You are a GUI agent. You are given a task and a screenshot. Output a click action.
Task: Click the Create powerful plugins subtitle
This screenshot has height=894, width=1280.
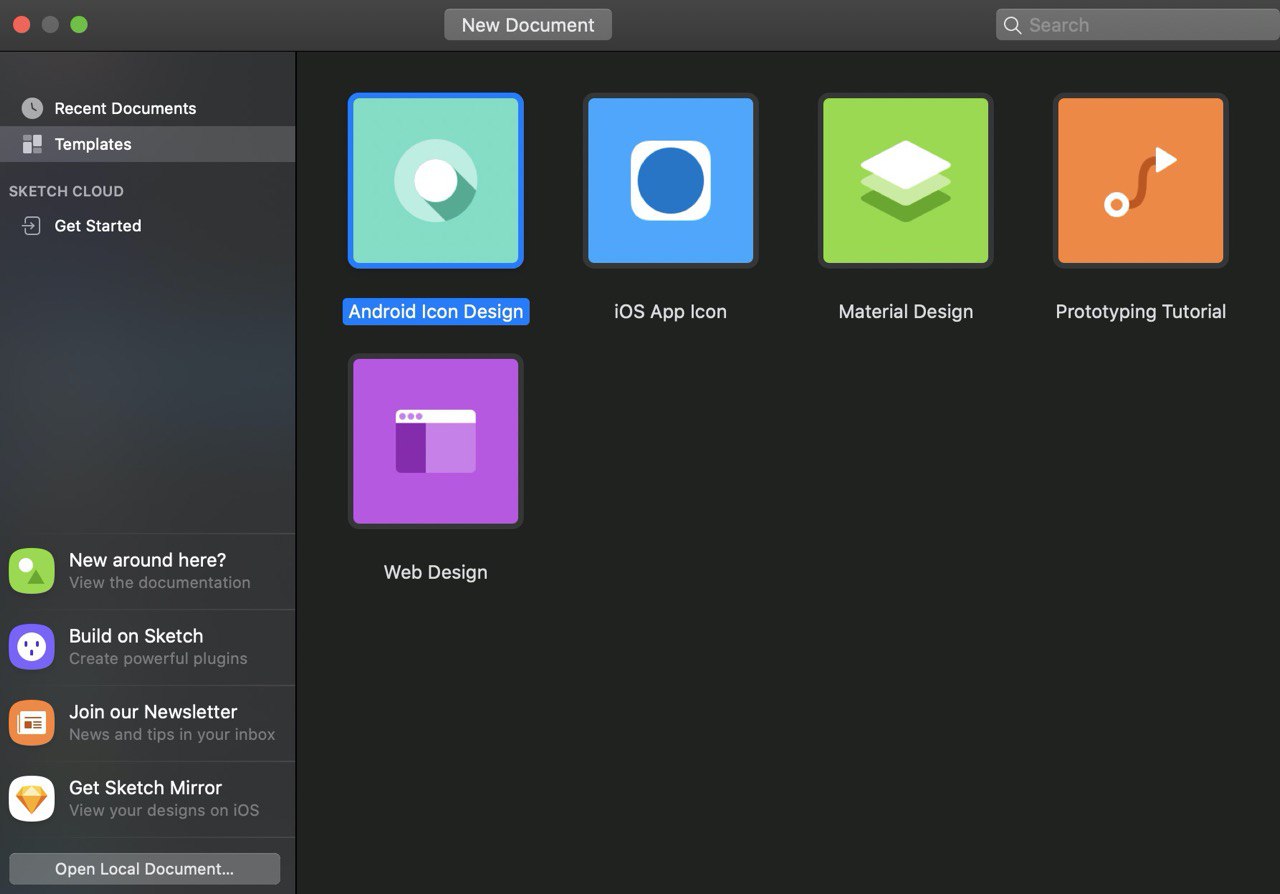[x=158, y=659]
